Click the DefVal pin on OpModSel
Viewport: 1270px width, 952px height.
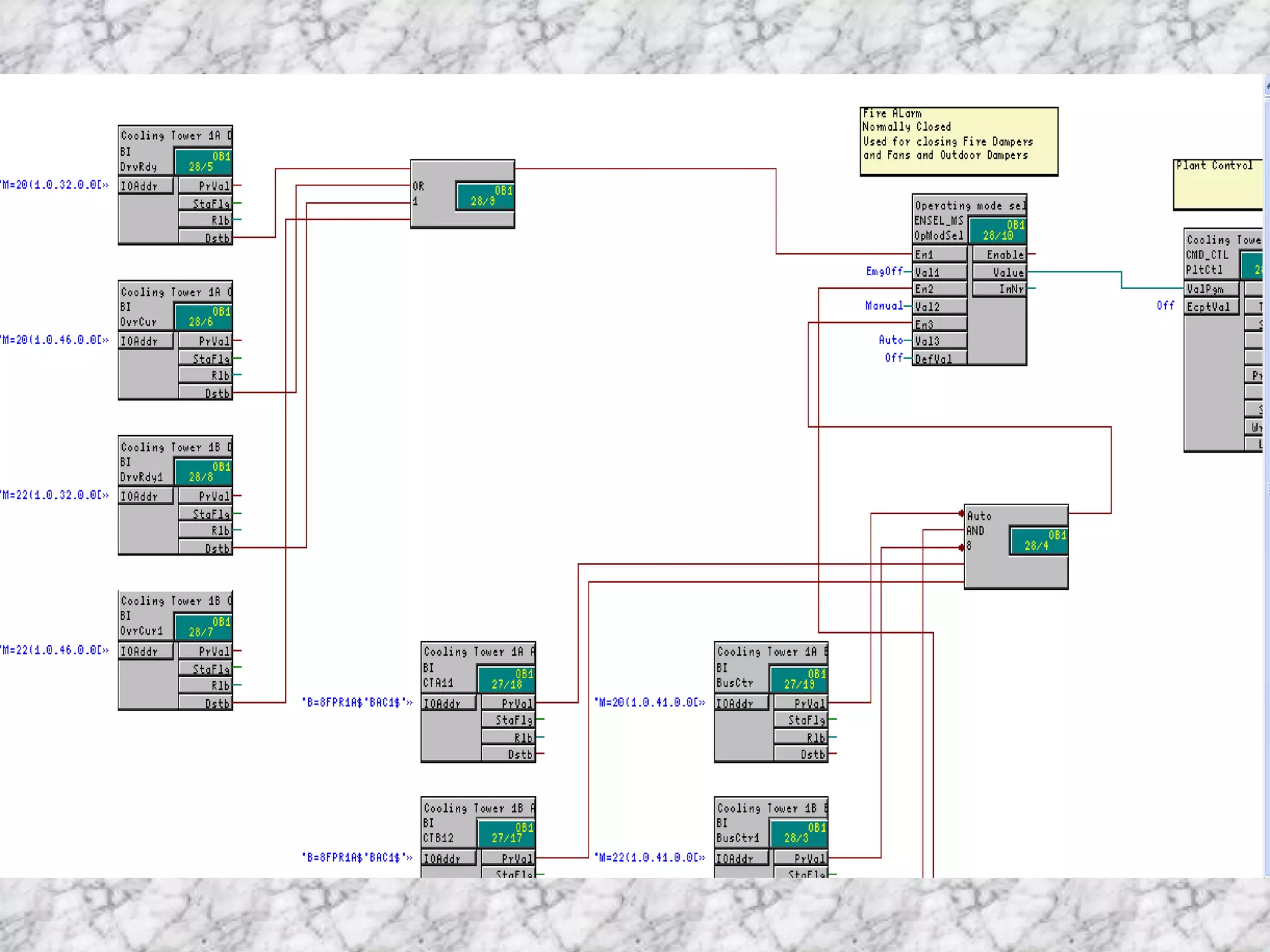pos(939,358)
